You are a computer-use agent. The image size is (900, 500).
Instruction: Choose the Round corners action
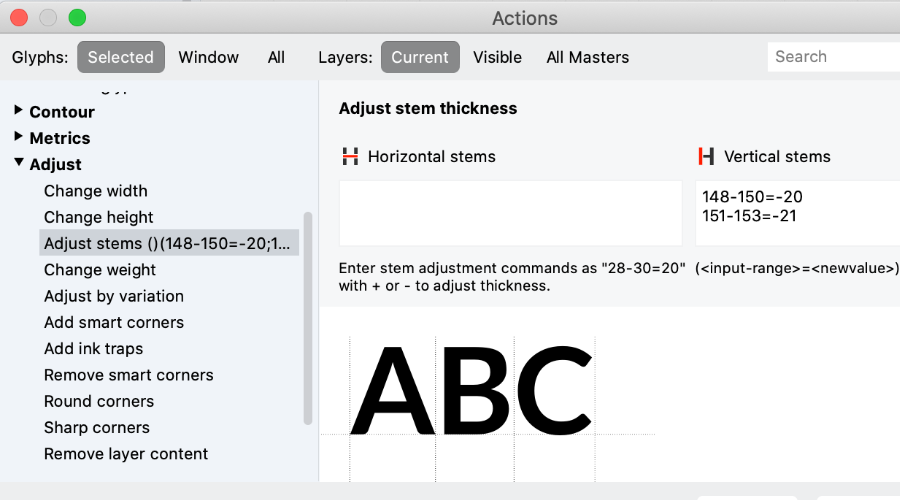coord(99,401)
